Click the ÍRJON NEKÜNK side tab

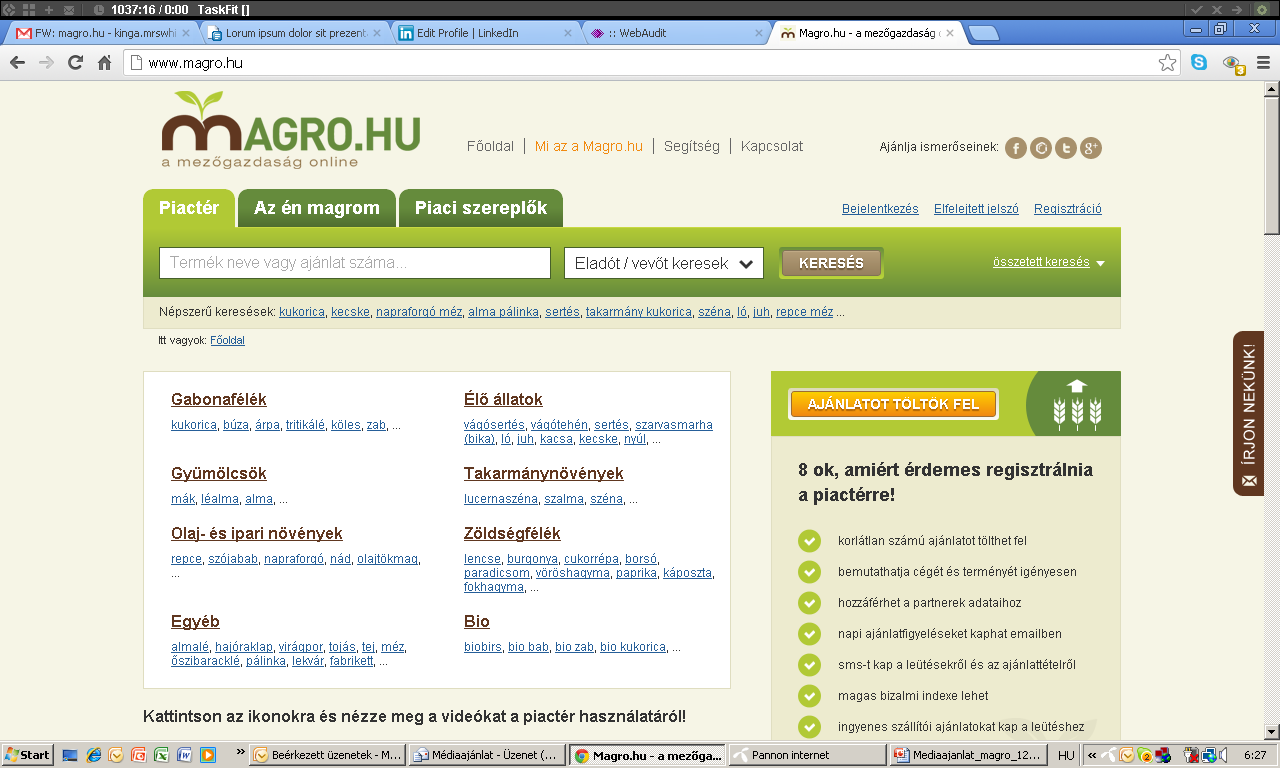[x=1248, y=413]
